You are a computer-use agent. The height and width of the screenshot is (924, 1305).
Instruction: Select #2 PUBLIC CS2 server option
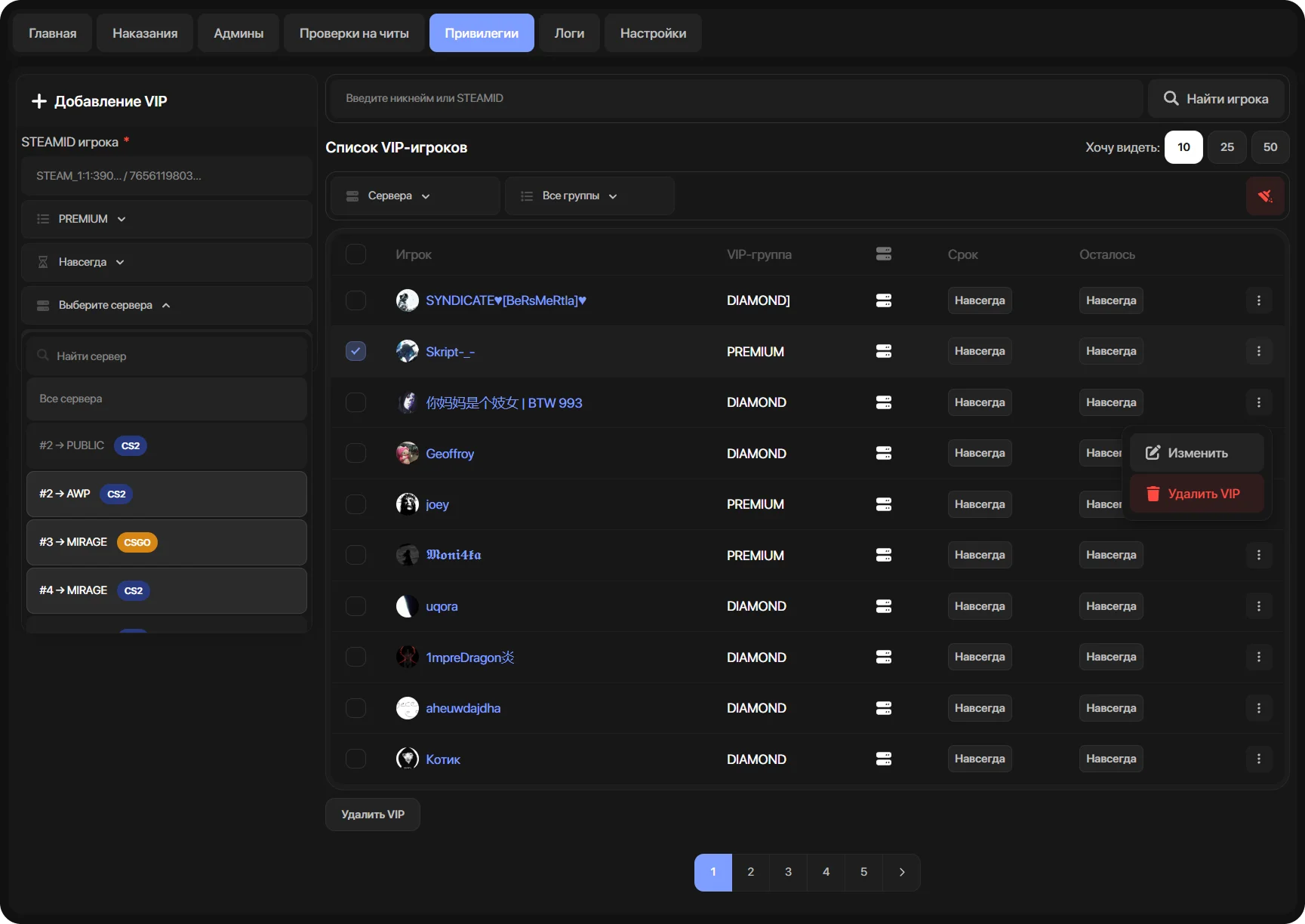167,445
